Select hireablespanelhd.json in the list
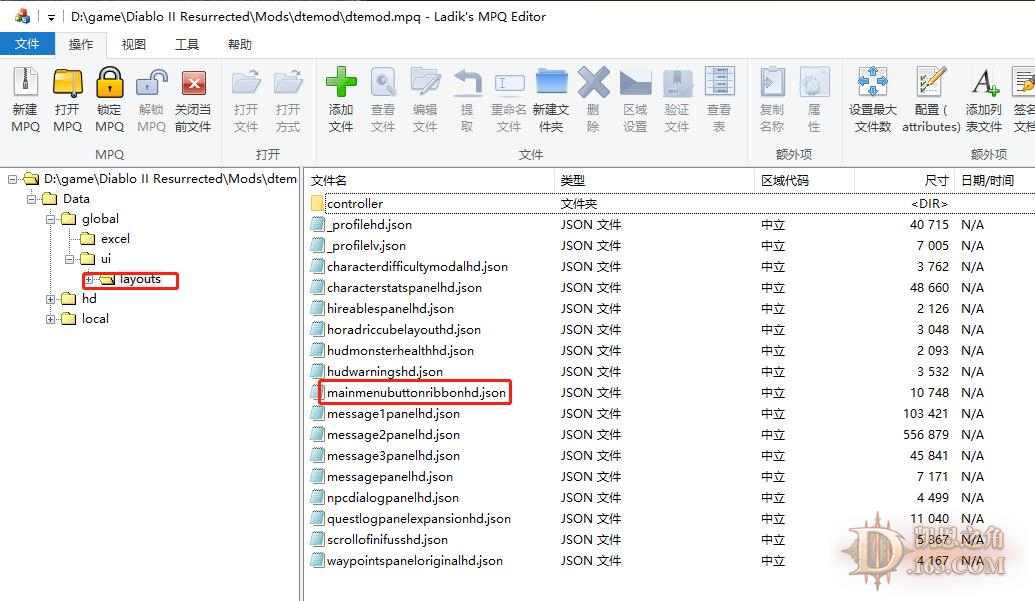The width and height of the screenshot is (1035, 601). [390, 309]
